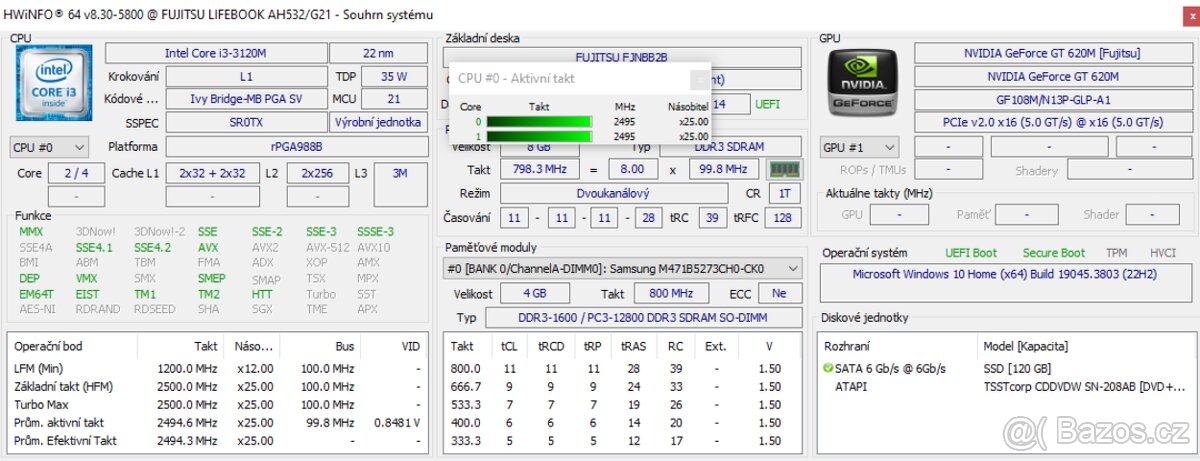Click the SSPEC SR0TX field
The height and width of the screenshot is (461, 1200).
[245, 122]
